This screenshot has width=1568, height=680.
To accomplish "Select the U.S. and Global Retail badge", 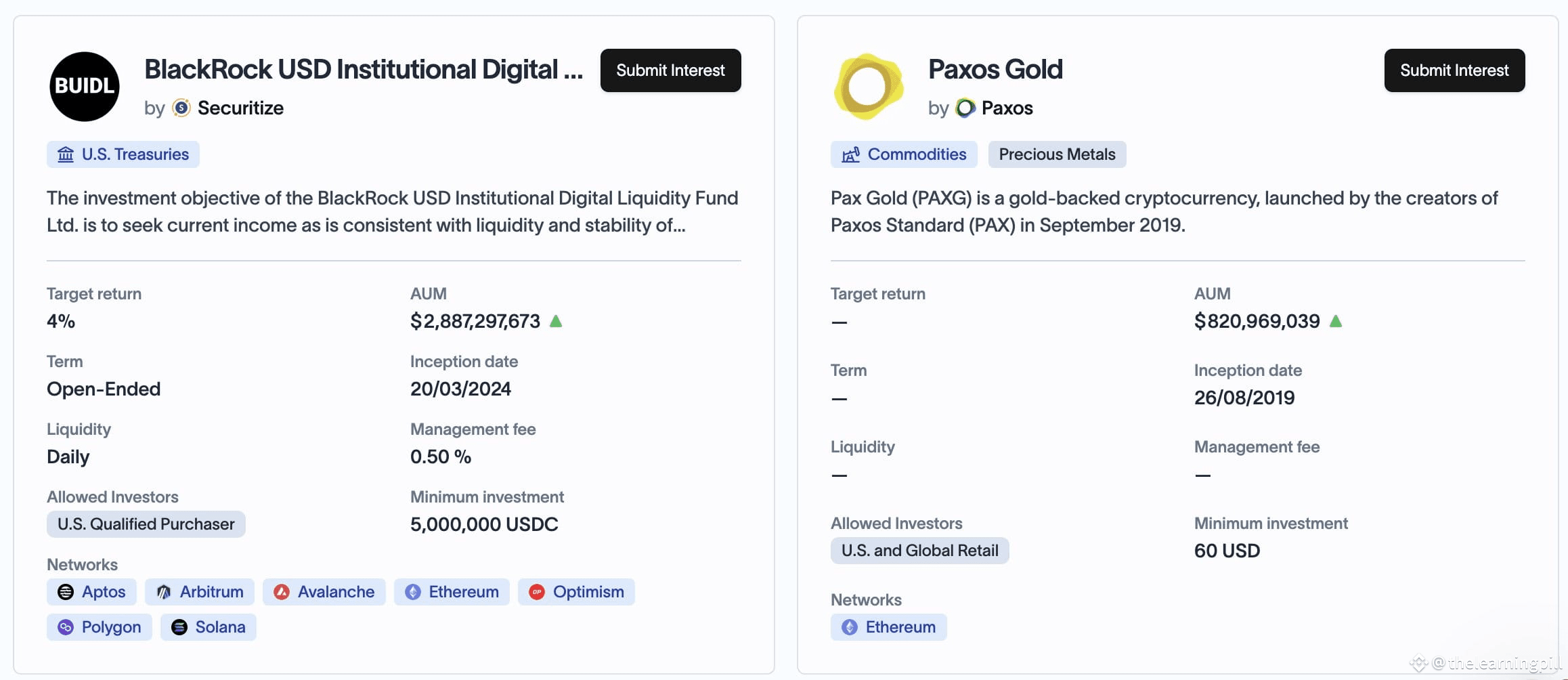I will point(920,551).
